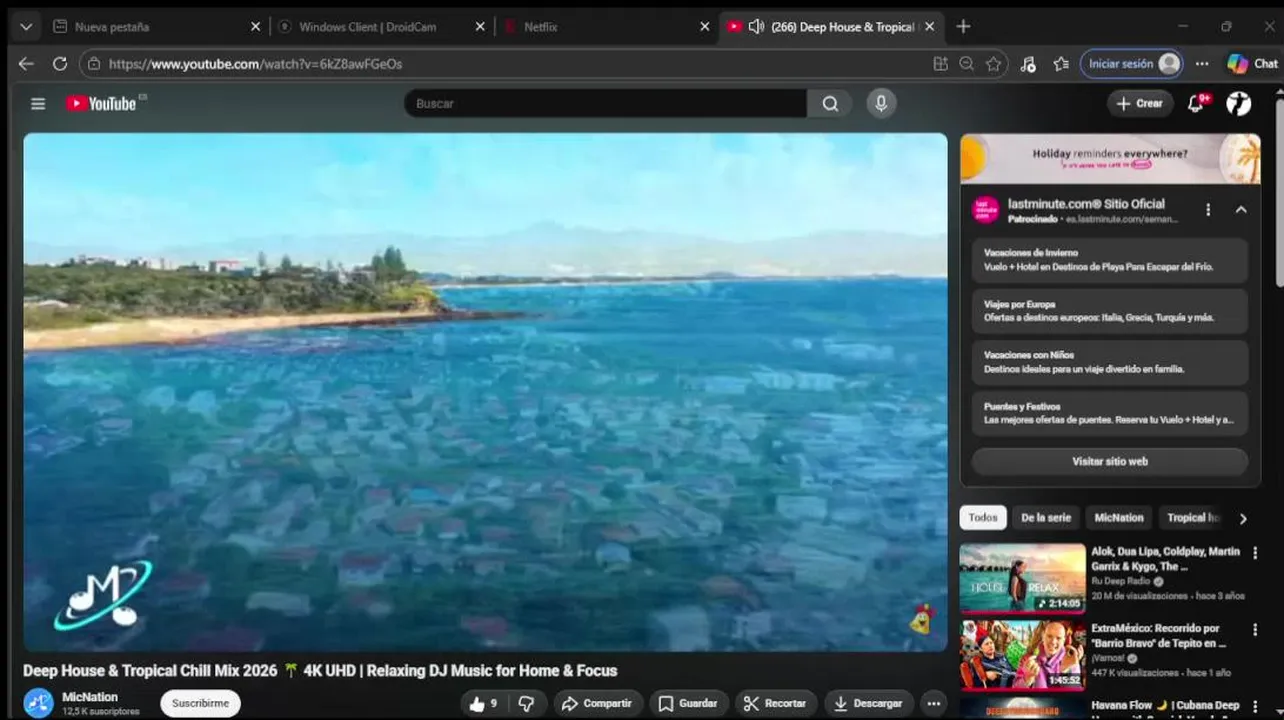Click the Suscribirme button

point(200,704)
